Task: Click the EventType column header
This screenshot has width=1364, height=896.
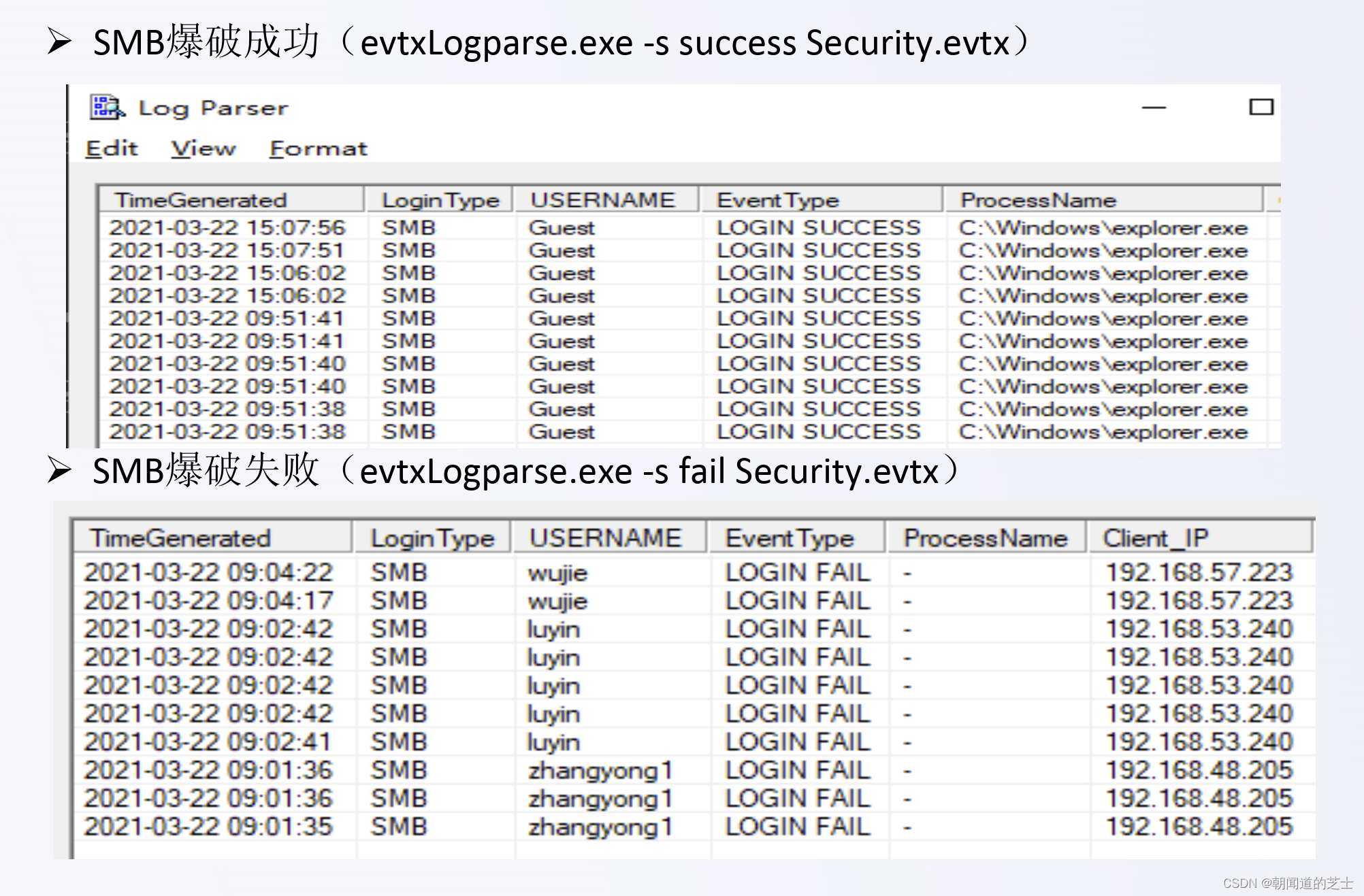Action: click(x=776, y=199)
